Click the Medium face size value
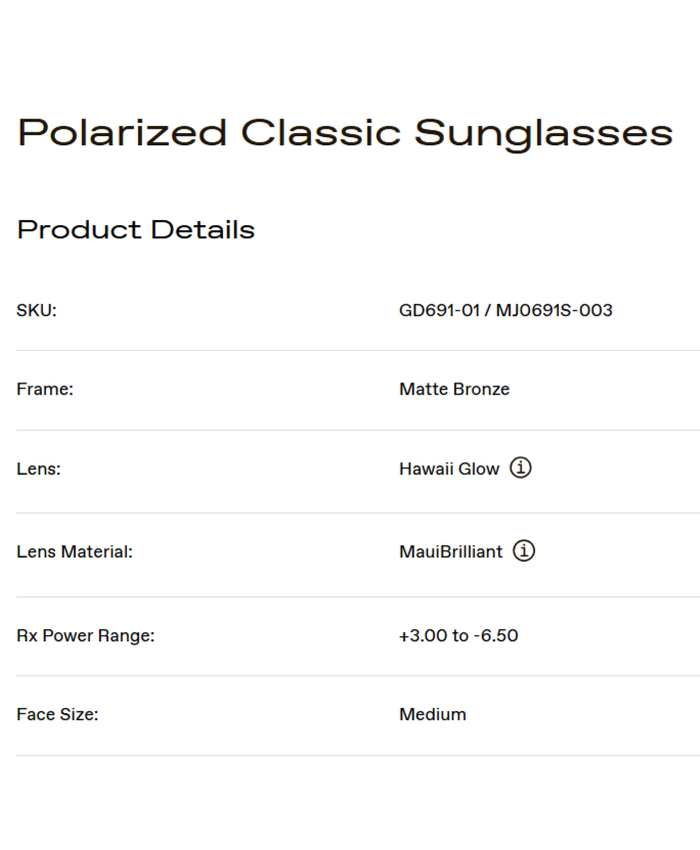700x850 pixels. (433, 715)
